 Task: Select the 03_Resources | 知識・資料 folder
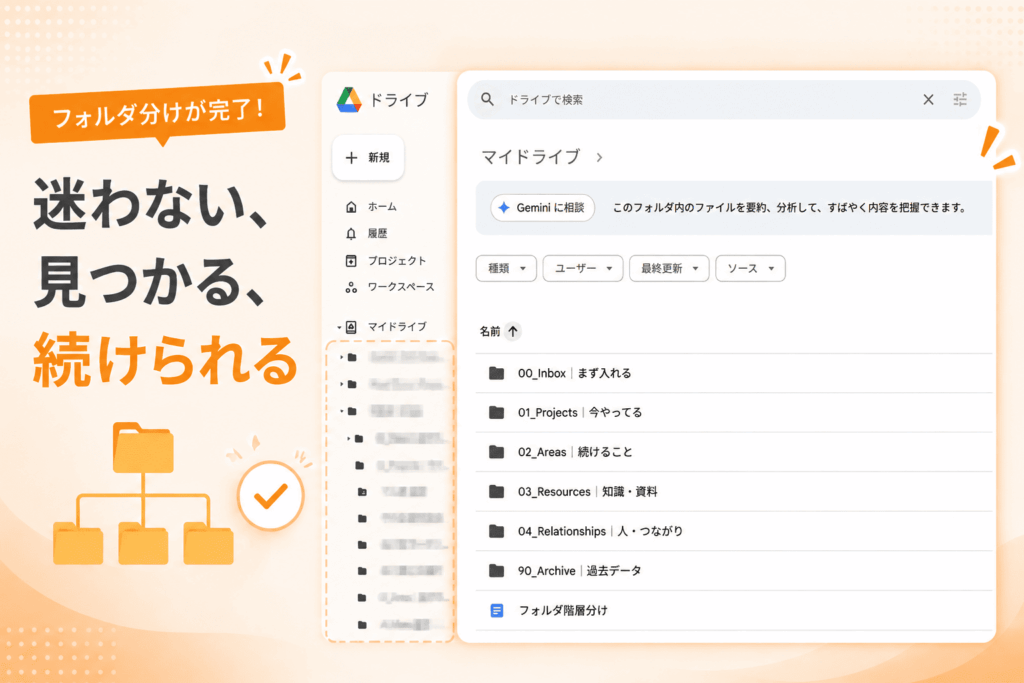[x=733, y=492]
